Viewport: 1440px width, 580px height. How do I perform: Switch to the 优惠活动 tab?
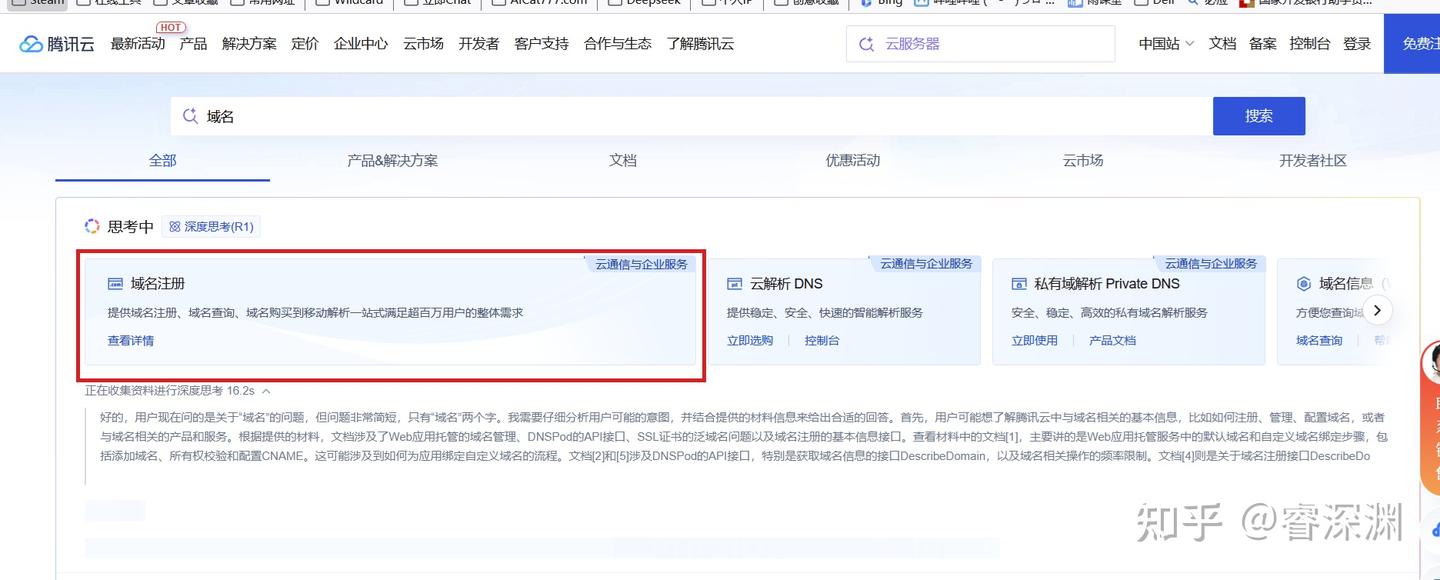click(x=852, y=160)
